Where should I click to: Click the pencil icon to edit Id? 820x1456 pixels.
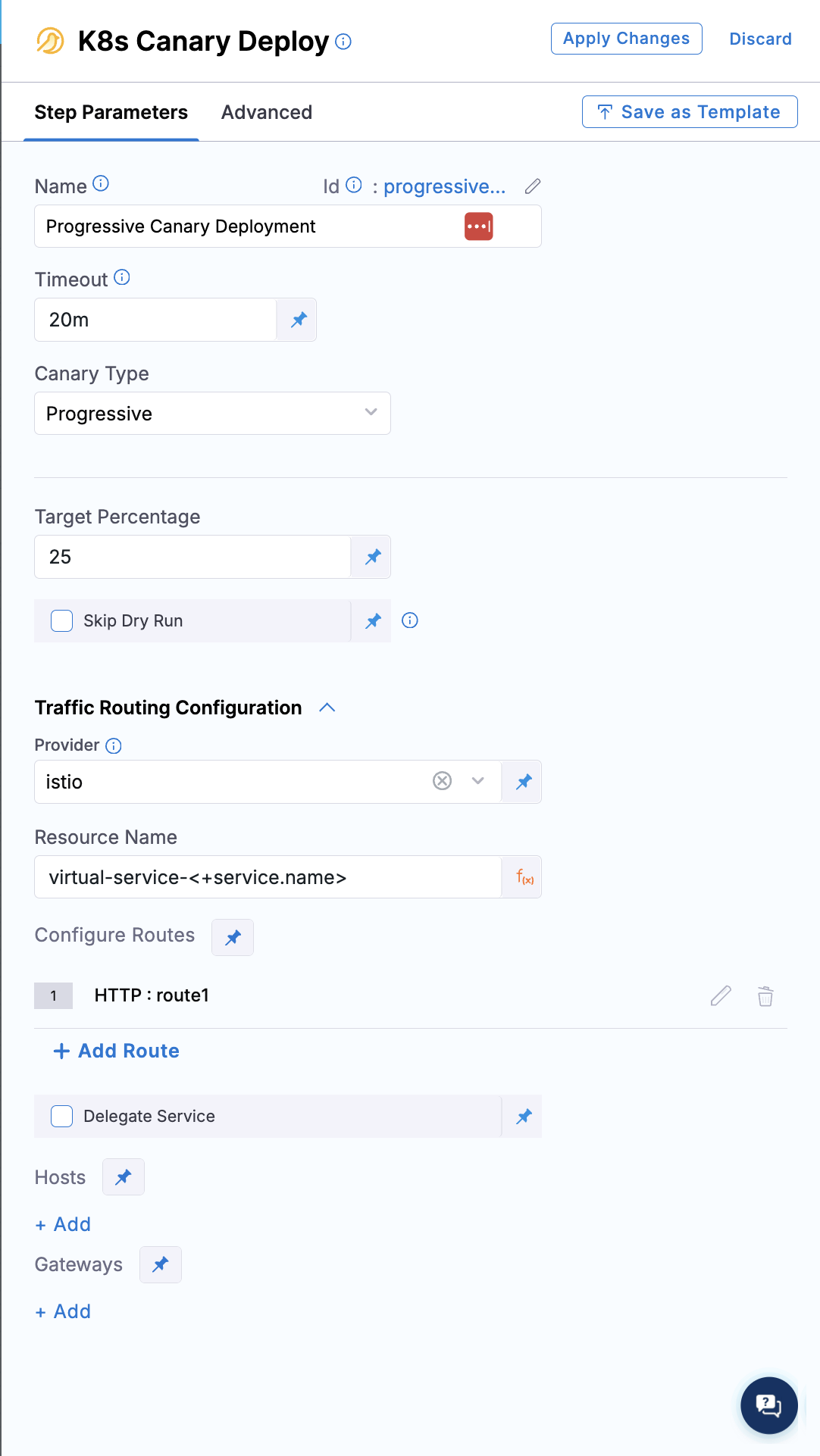tap(533, 186)
